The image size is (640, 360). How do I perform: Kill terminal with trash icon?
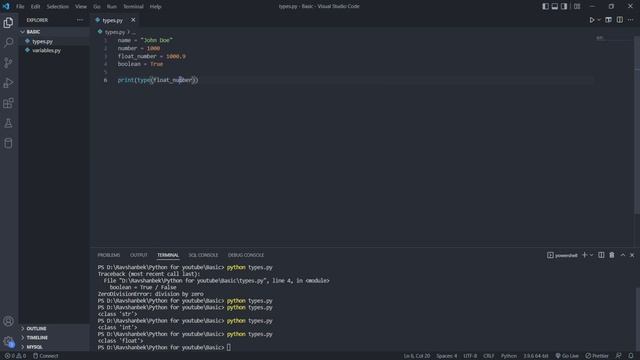612,255
